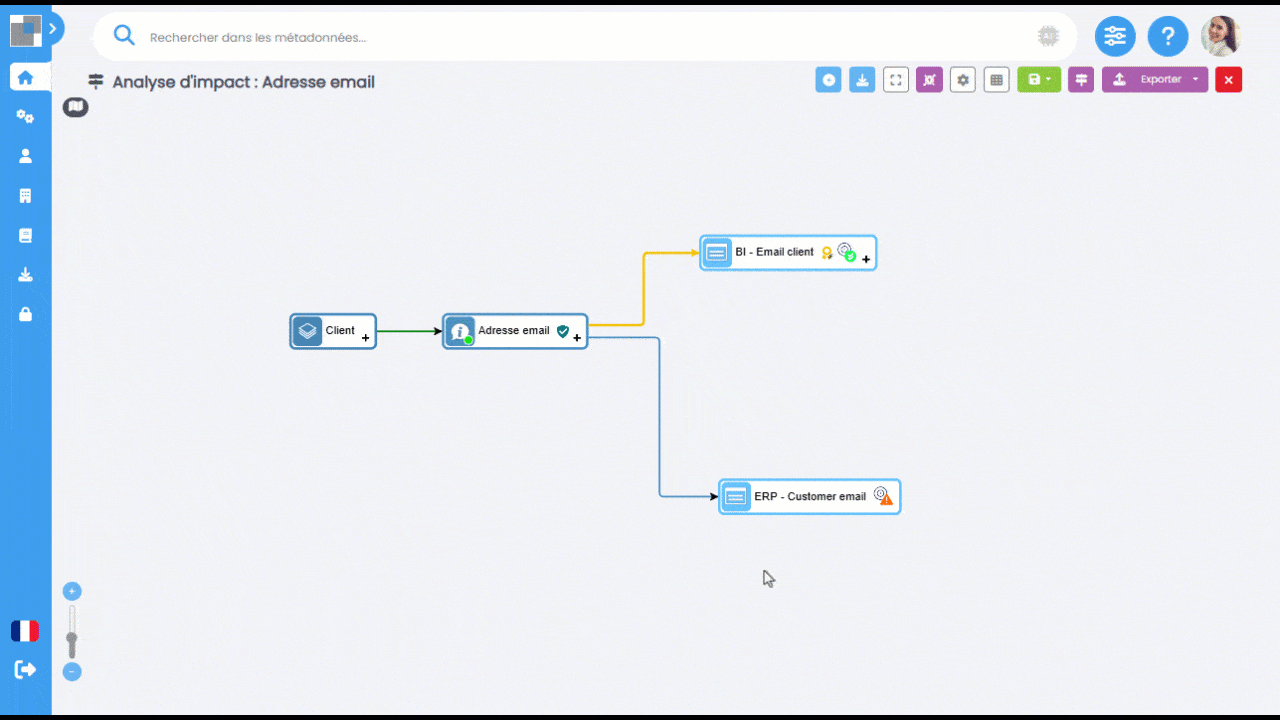The width and height of the screenshot is (1280, 720).
Task: Click the ERP - Customer email field icon
Action: coord(736,496)
